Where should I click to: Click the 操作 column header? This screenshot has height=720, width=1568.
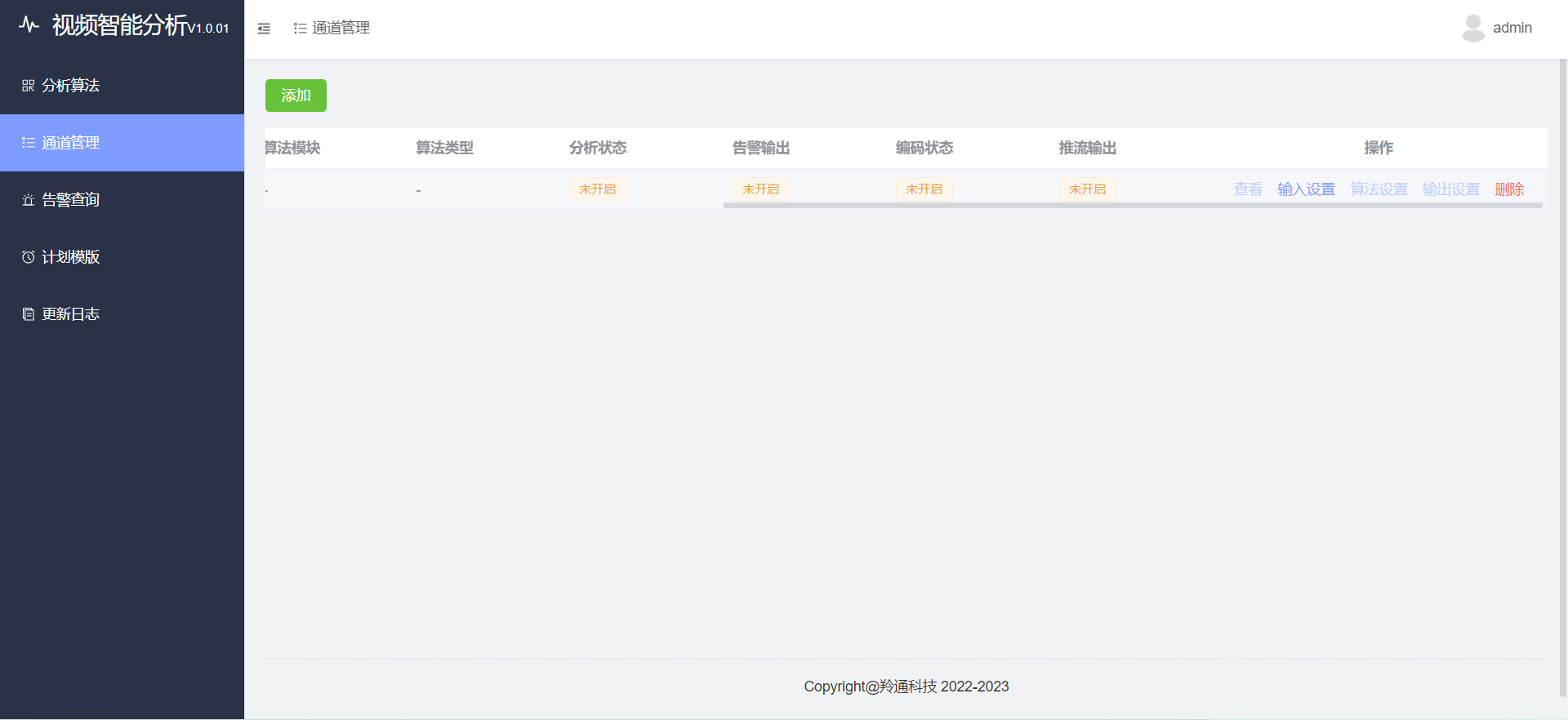pos(1379,148)
